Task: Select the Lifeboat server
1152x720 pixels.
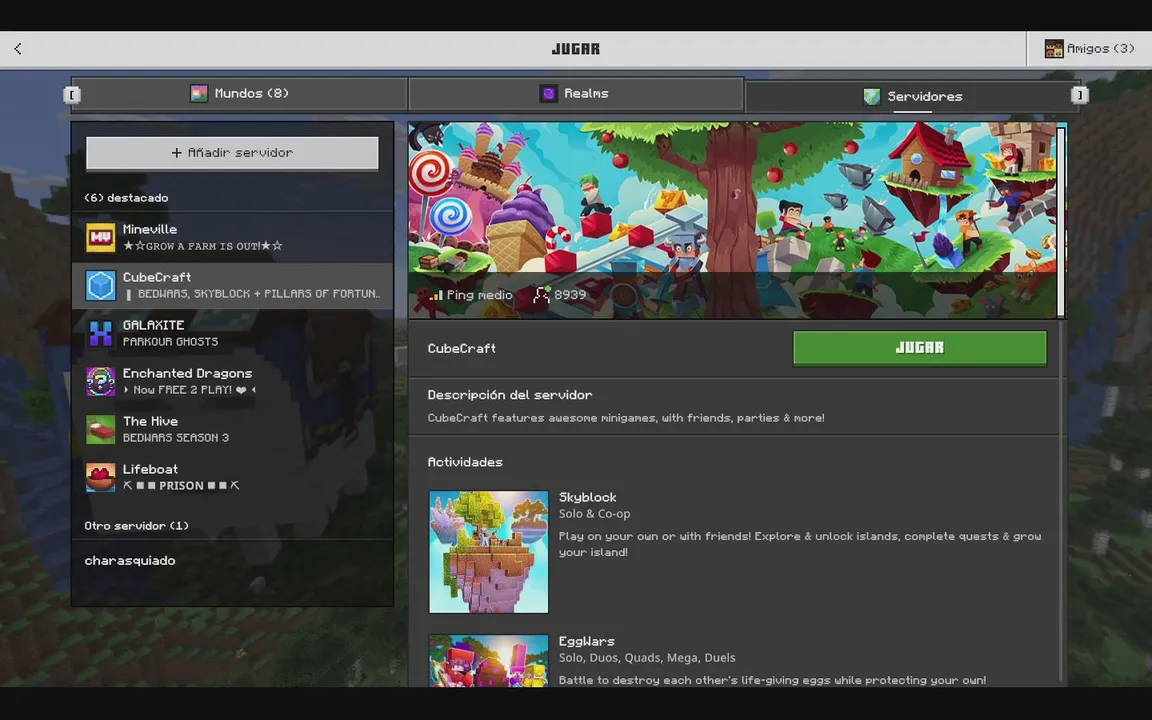Action: (x=232, y=477)
